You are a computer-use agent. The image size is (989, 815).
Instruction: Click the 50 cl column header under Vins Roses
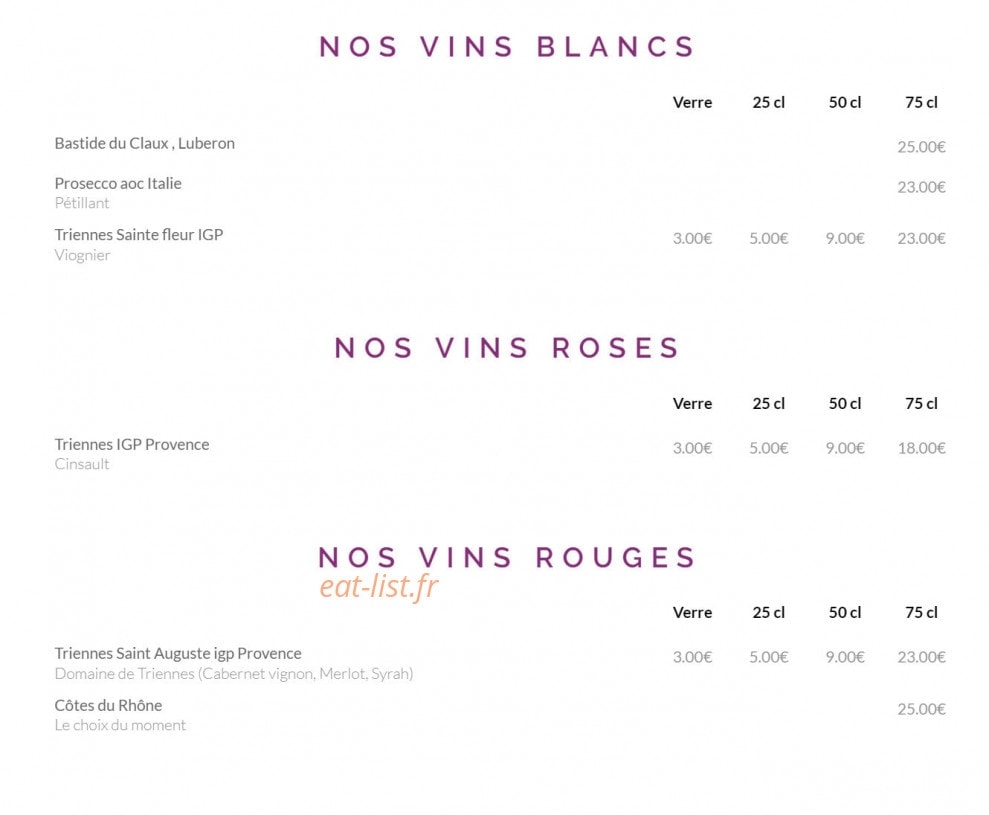[x=845, y=403]
